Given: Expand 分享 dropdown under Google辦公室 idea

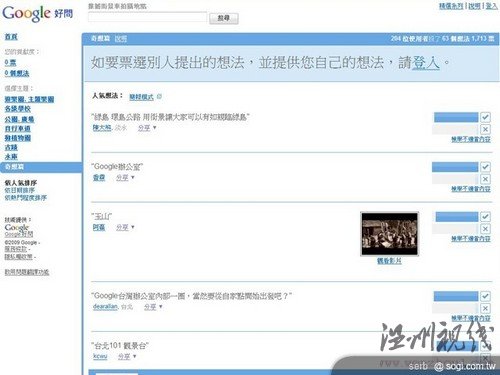Looking at the screenshot, I should point(125,178).
